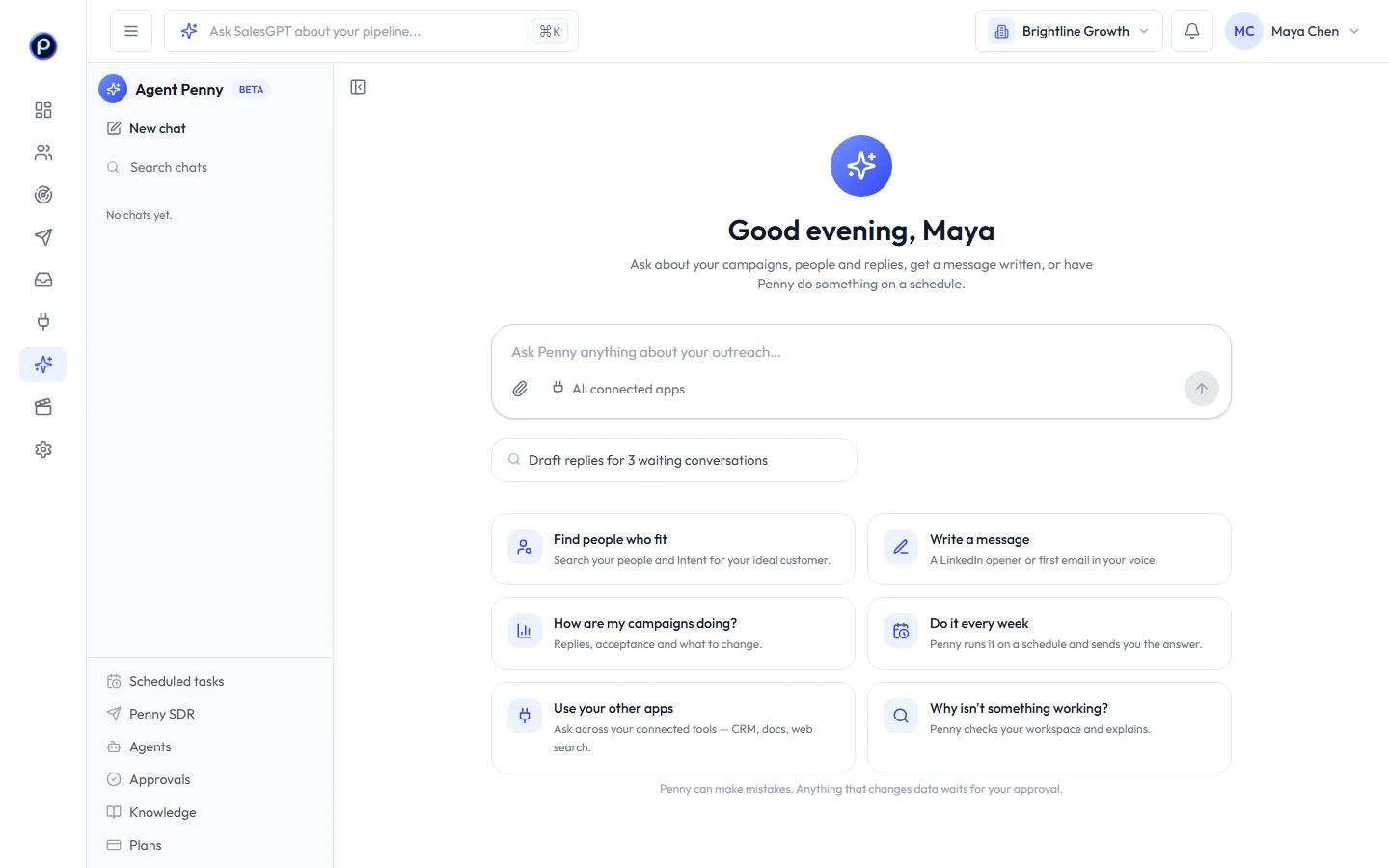Image resolution: width=1389 pixels, height=868 pixels.
Task: Select the Write a message card
Action: 1049,549
